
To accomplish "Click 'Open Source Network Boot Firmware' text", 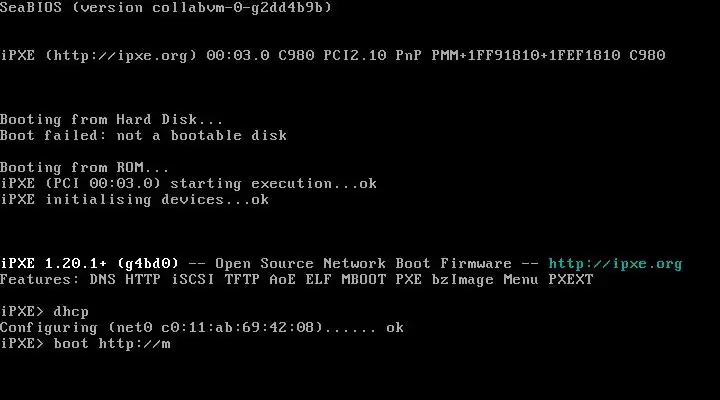I will click(x=363, y=264).
